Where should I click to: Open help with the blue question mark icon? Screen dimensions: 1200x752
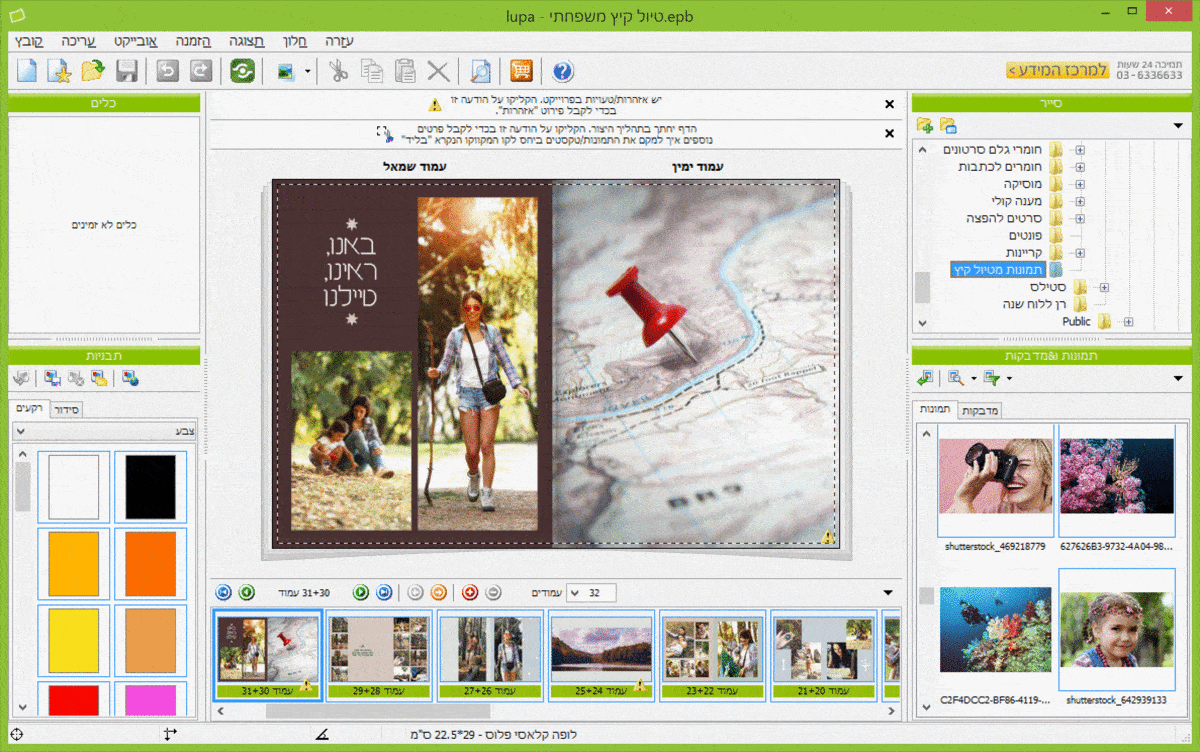click(x=562, y=71)
